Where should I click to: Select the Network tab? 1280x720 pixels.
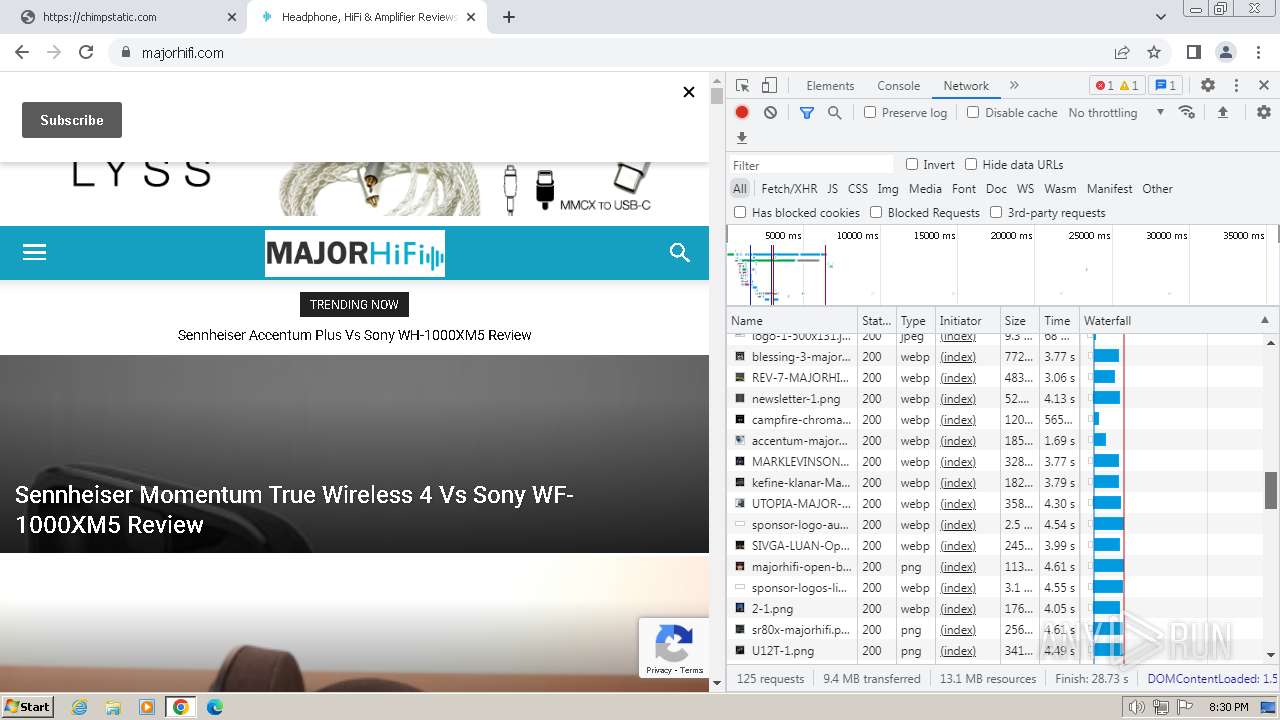point(966,86)
